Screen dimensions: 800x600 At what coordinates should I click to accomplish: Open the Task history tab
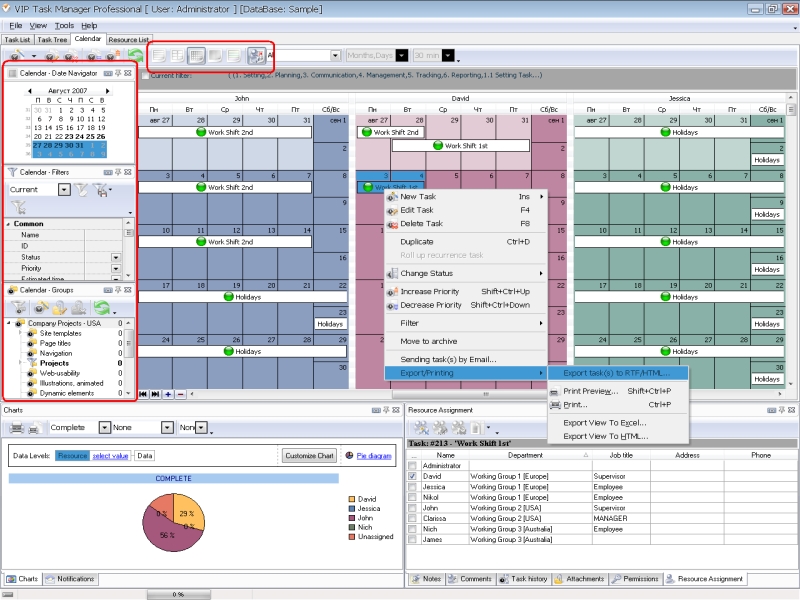click(523, 579)
